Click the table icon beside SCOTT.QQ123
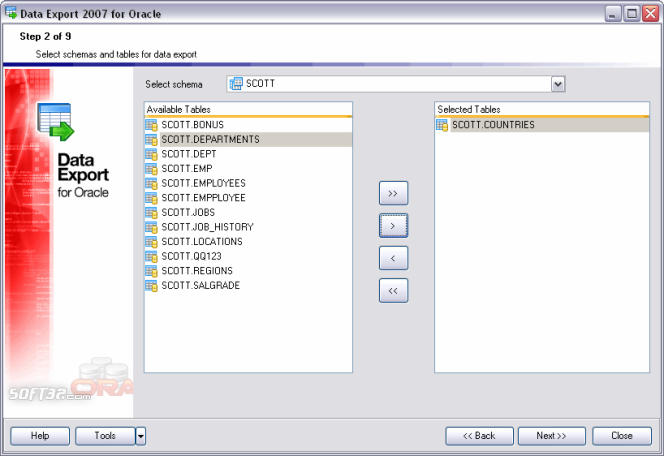664x456 pixels. click(151, 257)
